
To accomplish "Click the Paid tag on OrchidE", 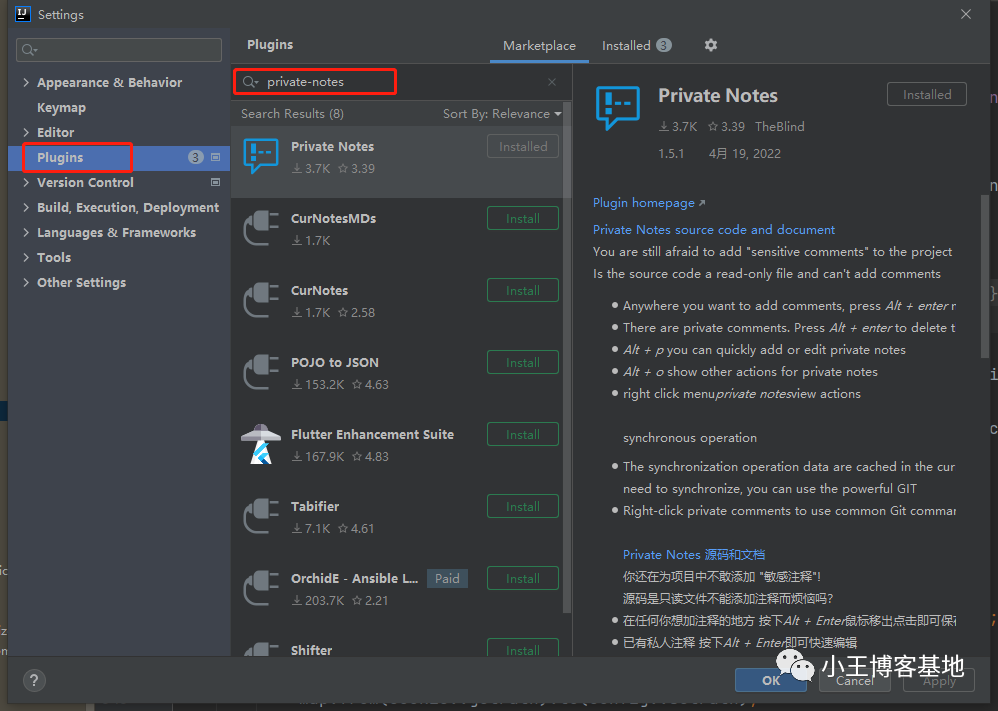I will (x=447, y=579).
